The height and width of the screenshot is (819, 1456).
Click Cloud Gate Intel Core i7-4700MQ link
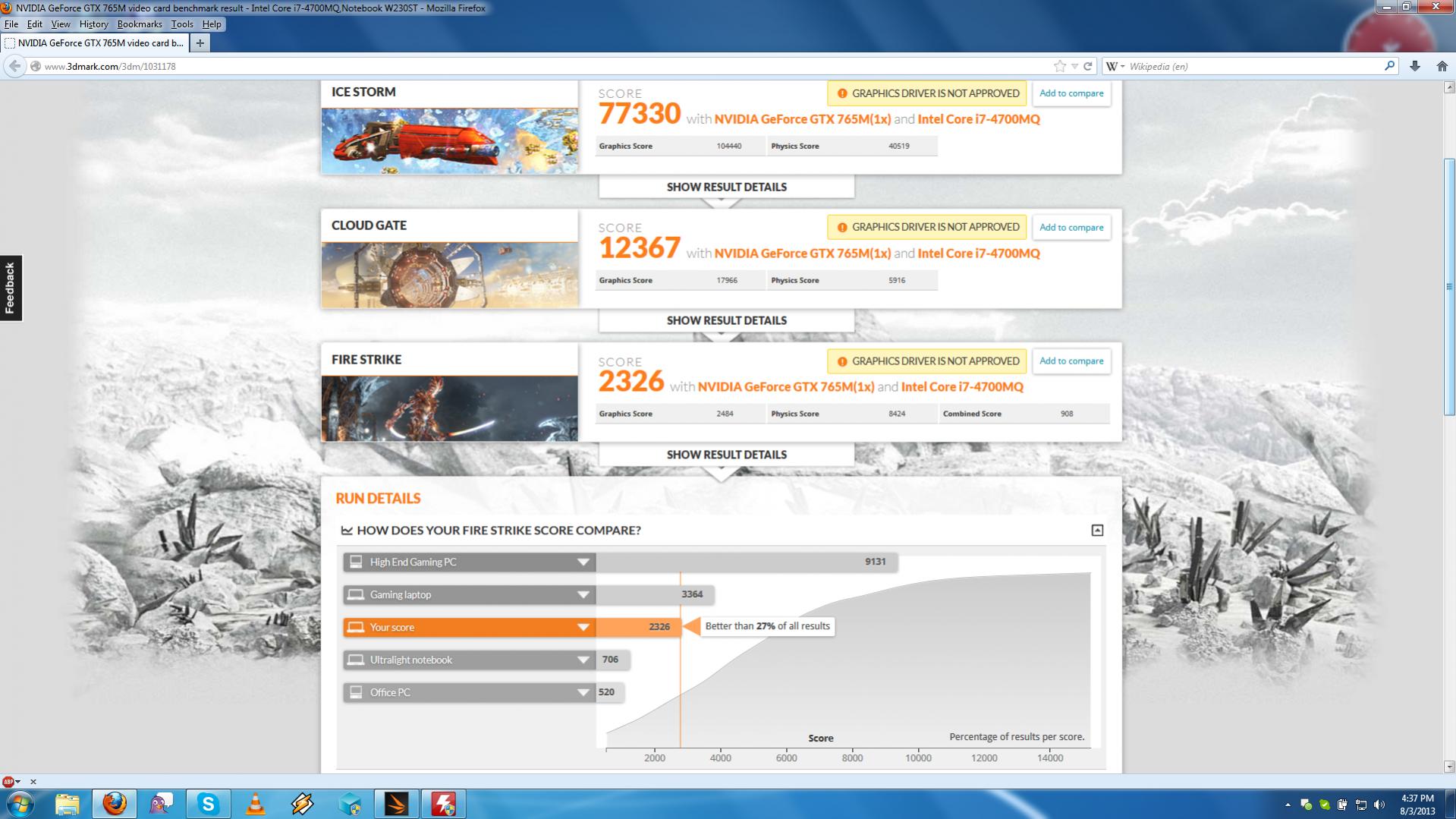point(978,254)
